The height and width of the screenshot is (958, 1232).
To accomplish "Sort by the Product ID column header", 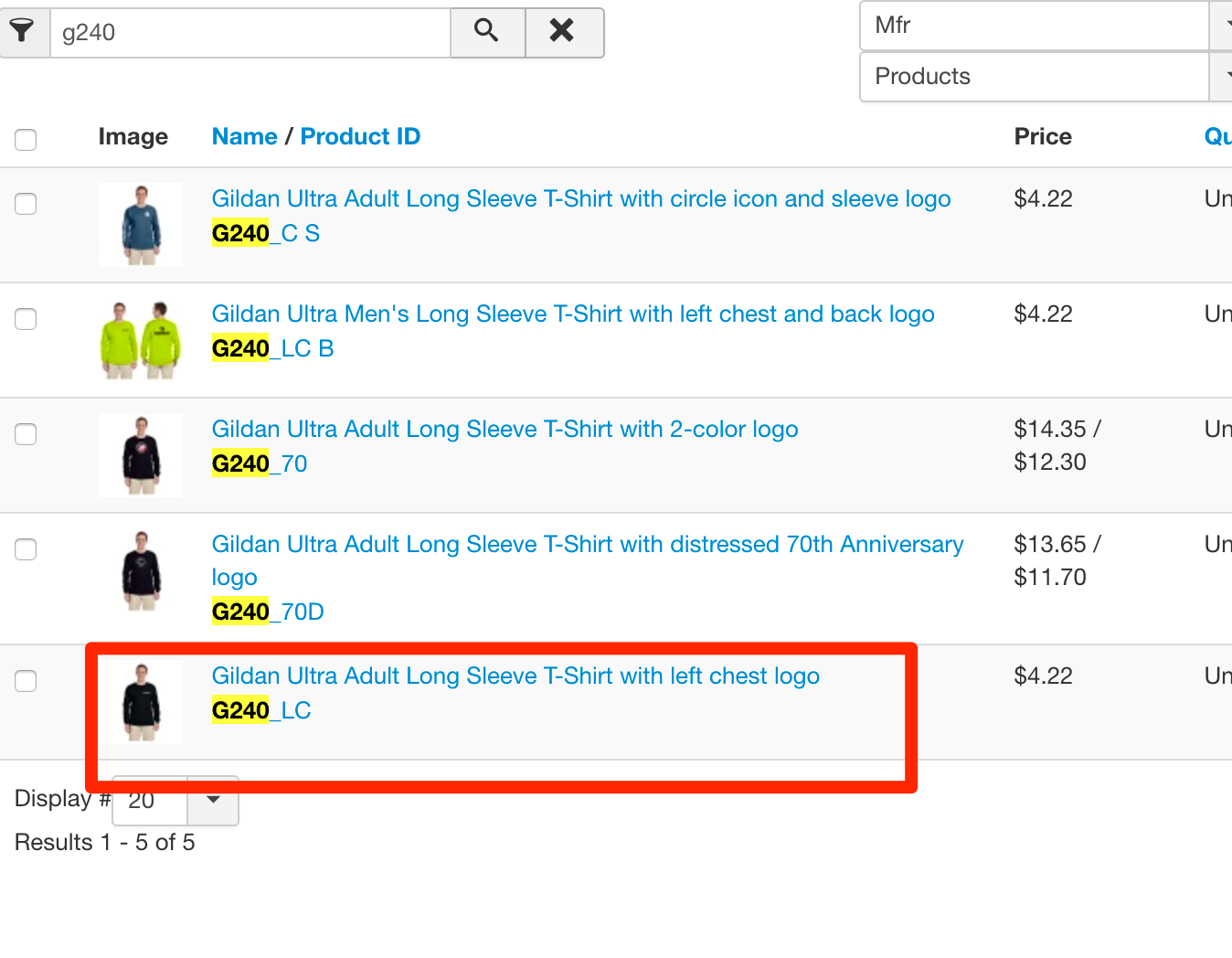I will (x=360, y=136).
